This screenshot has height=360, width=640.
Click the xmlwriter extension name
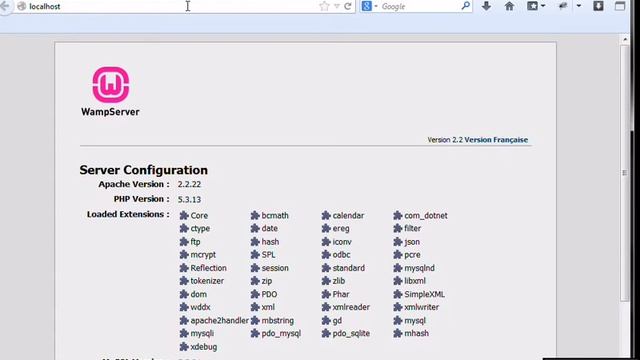pos(422,307)
